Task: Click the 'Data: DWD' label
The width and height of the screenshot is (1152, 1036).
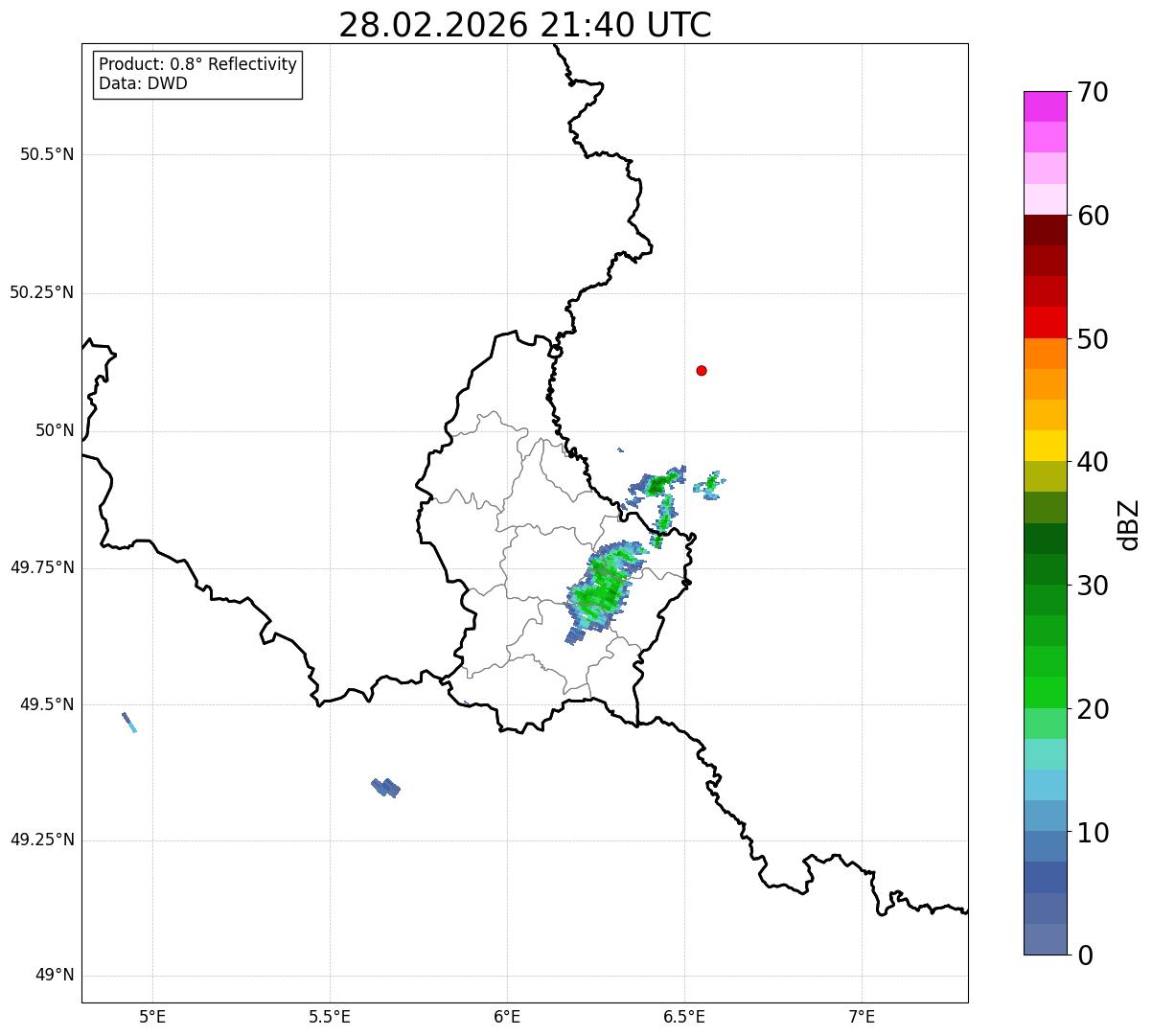Action: pos(143,83)
